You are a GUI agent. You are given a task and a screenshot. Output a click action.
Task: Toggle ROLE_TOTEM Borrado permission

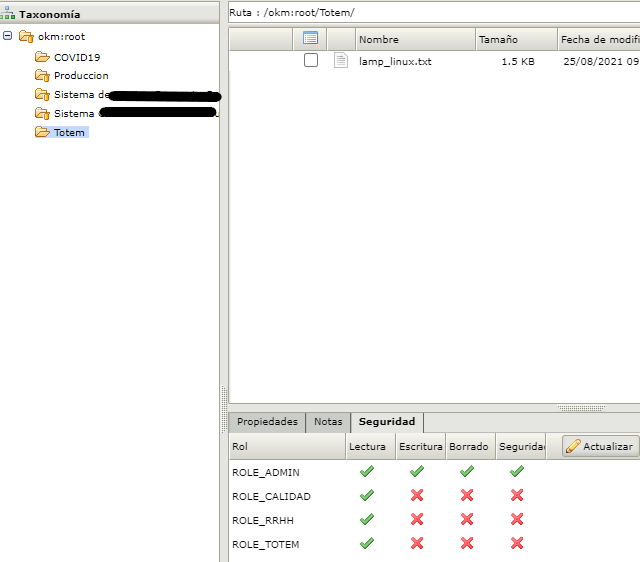pyautogui.click(x=466, y=544)
